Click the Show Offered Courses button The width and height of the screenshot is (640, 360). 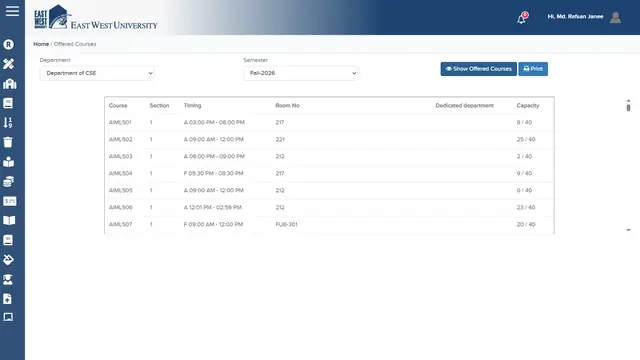click(x=478, y=69)
